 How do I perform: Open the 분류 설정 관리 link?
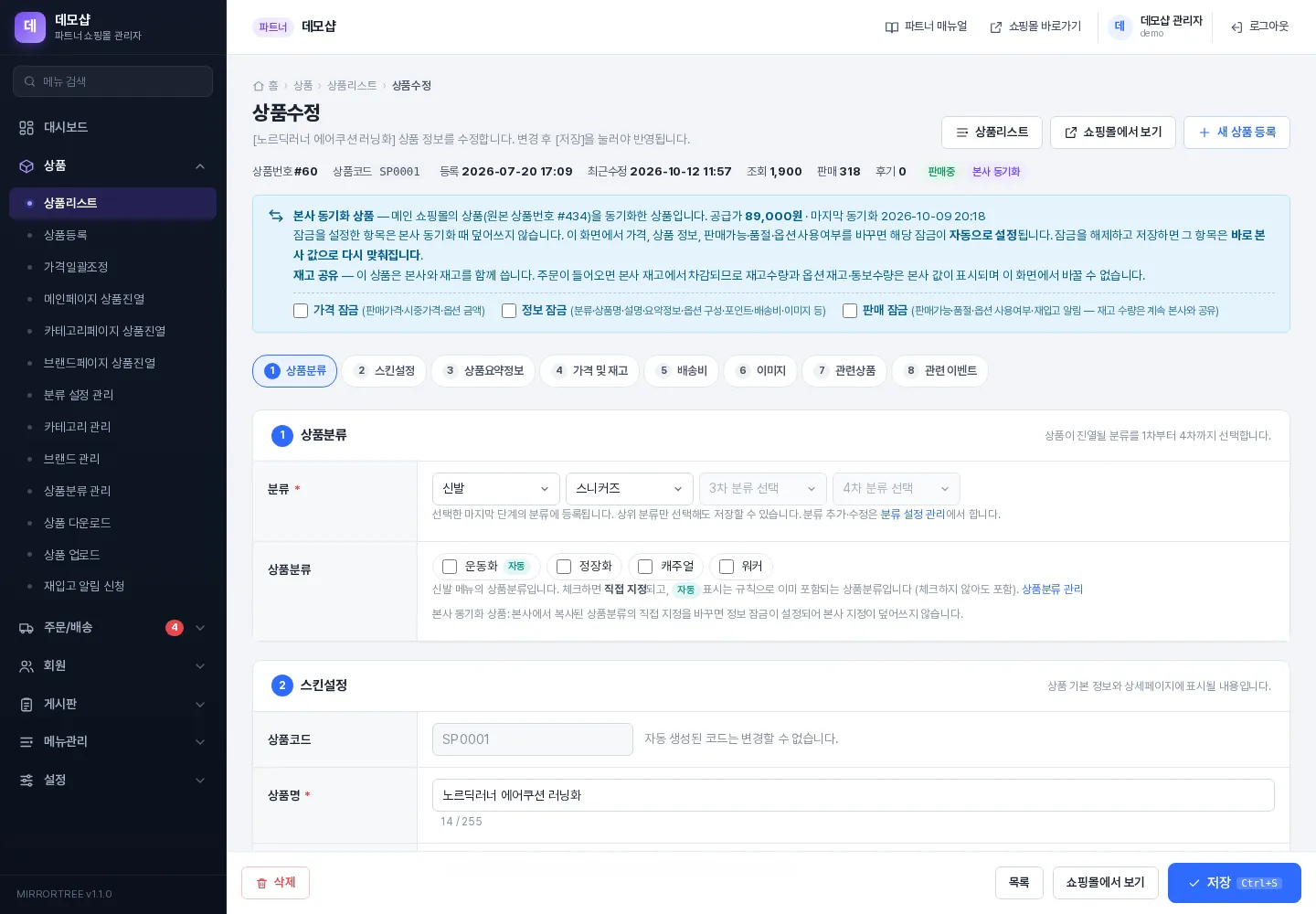913,515
